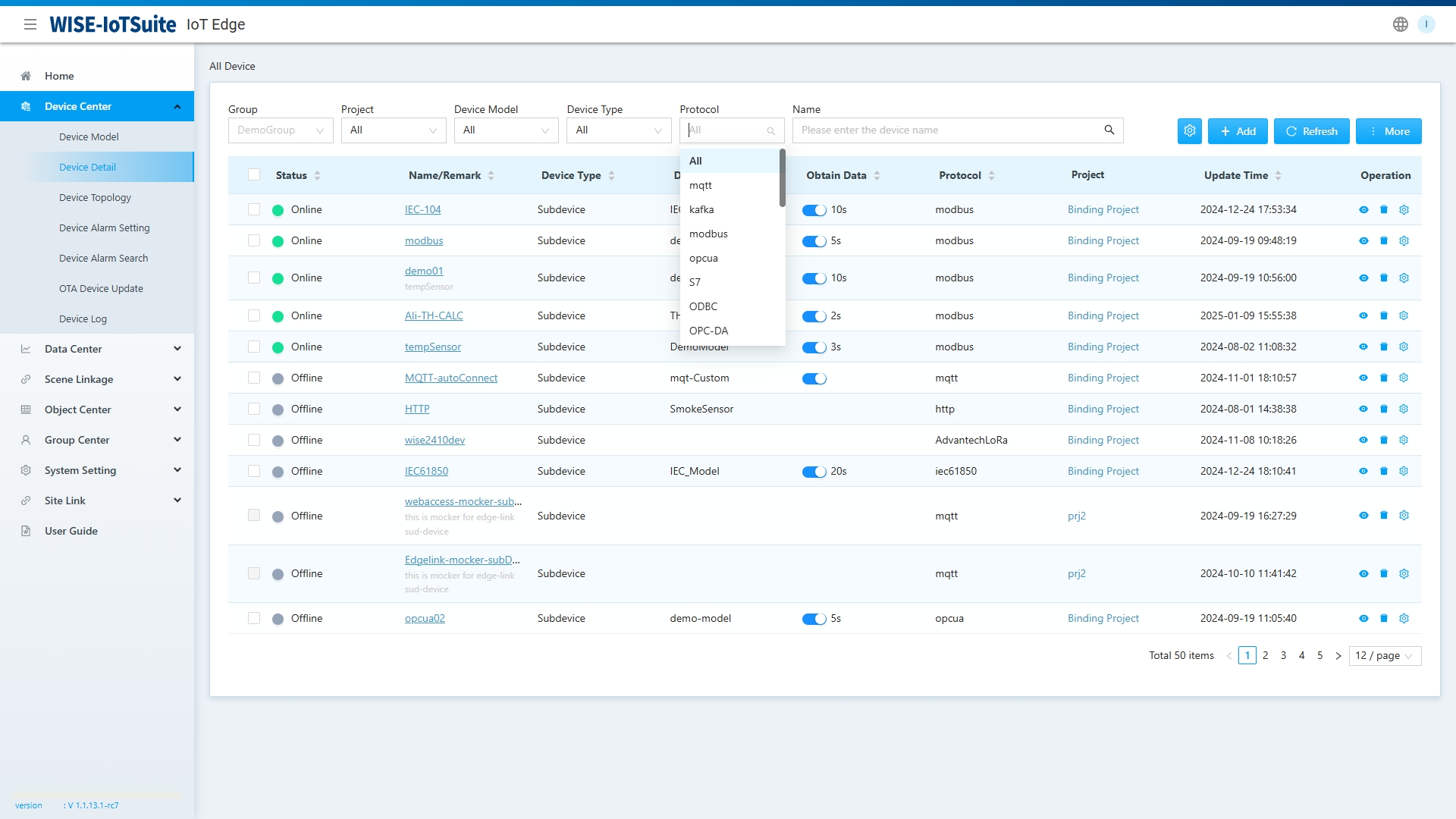The width and height of the screenshot is (1456, 819).
Task: View IEC-104 device details via eye icon
Action: (1363, 209)
